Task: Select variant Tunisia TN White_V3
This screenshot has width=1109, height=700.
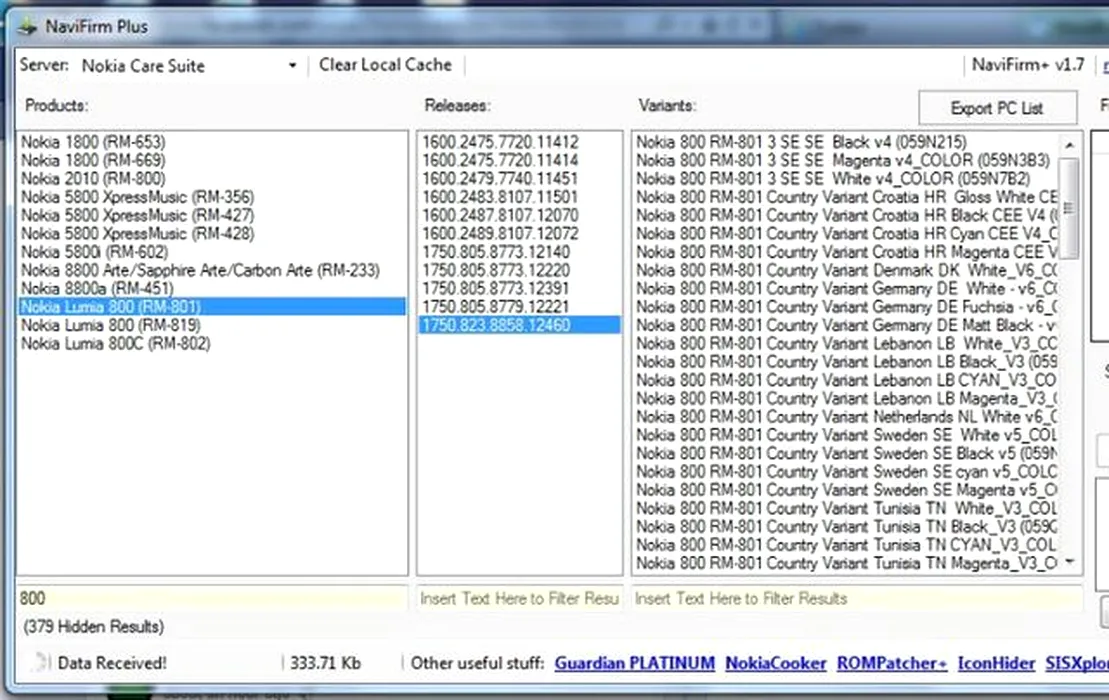Action: (x=847, y=508)
